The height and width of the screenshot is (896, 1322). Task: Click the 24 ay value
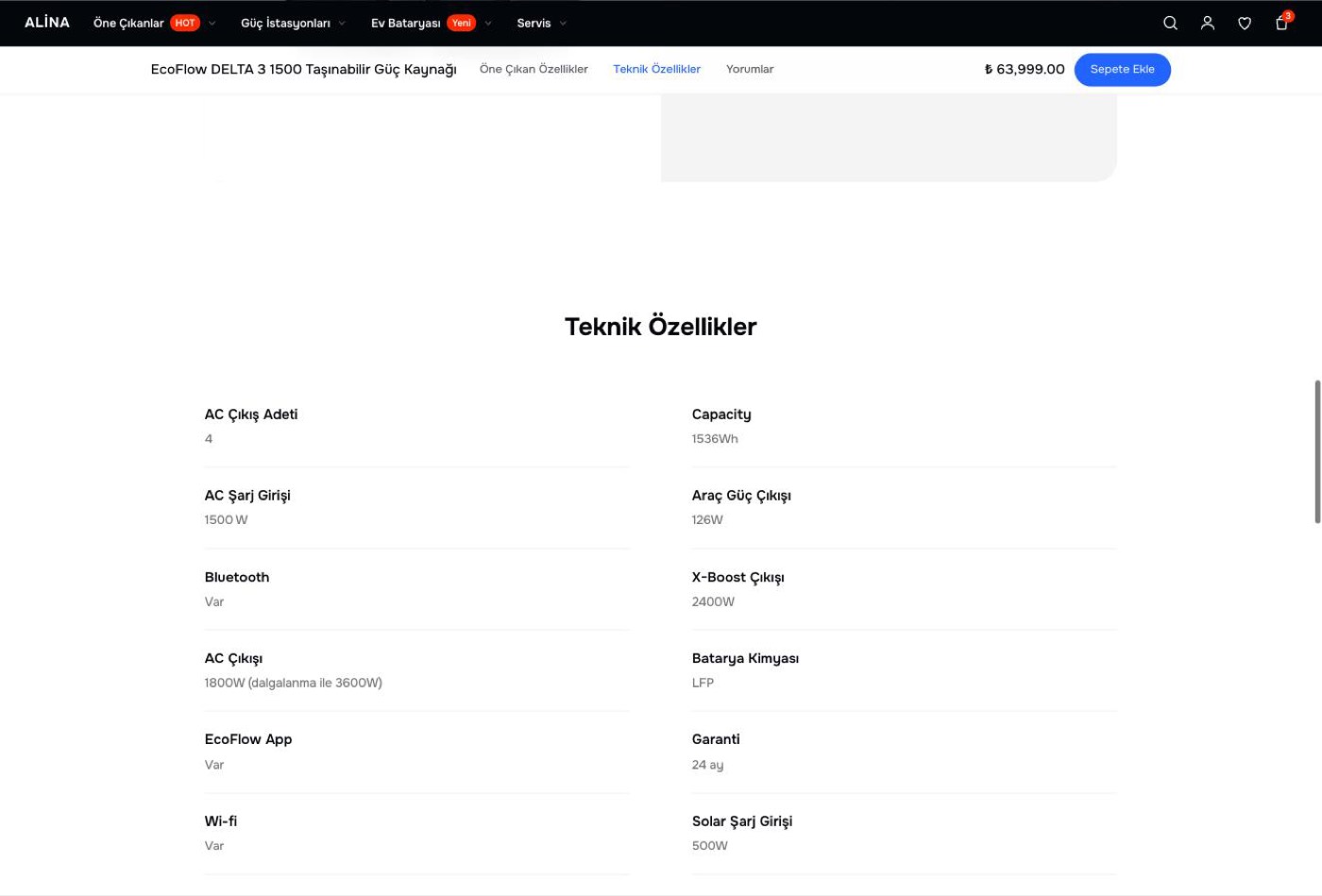[x=707, y=765]
